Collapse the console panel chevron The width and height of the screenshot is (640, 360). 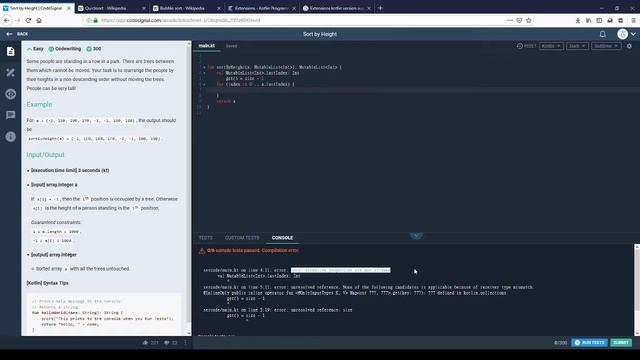(x=416, y=236)
